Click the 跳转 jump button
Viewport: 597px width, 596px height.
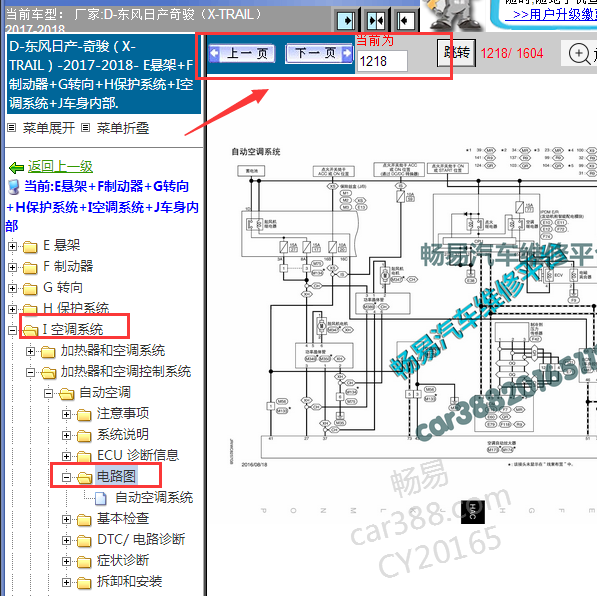tap(456, 53)
